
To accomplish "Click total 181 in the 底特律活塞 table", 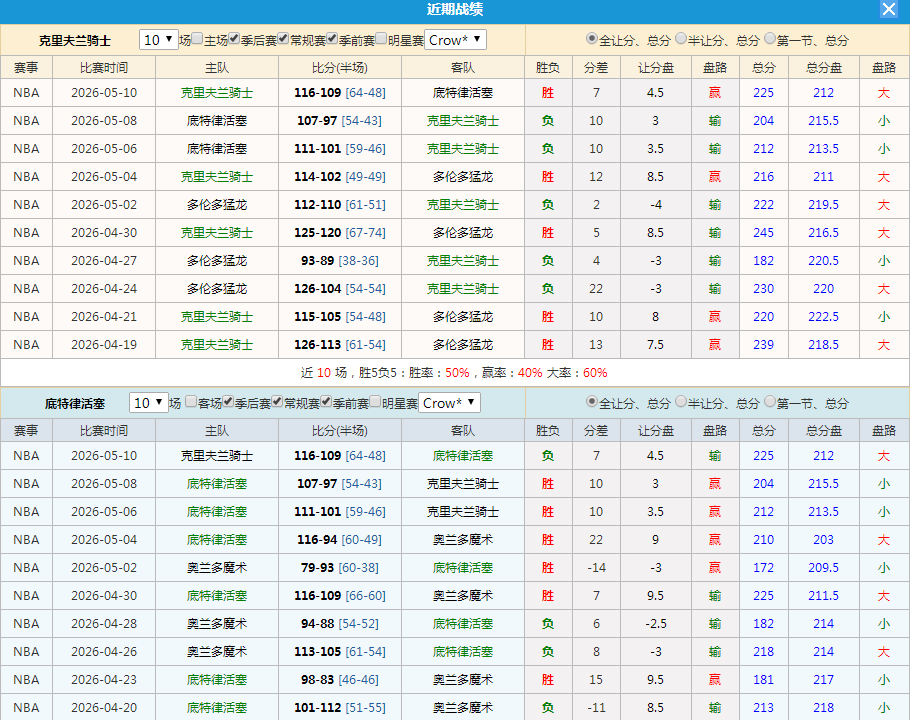I will 763,679.
